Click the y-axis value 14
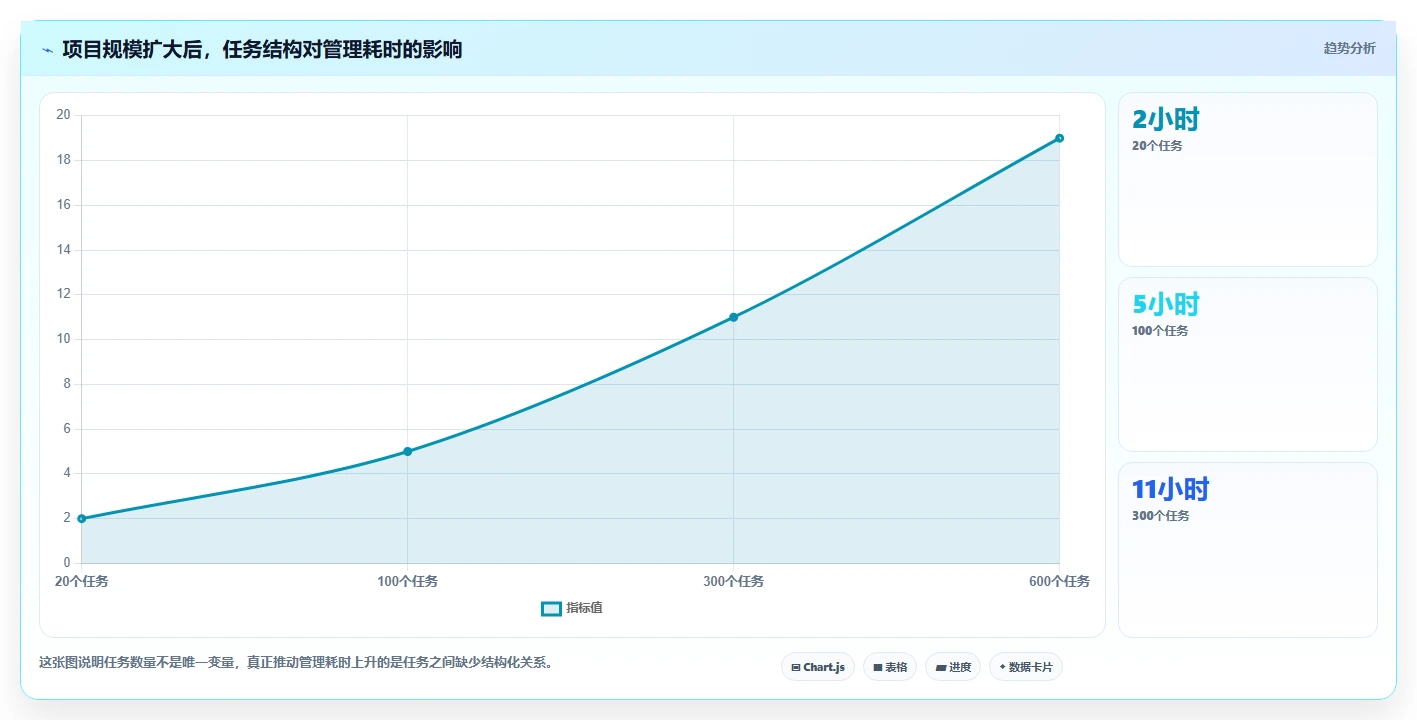 pyautogui.click(x=63, y=250)
